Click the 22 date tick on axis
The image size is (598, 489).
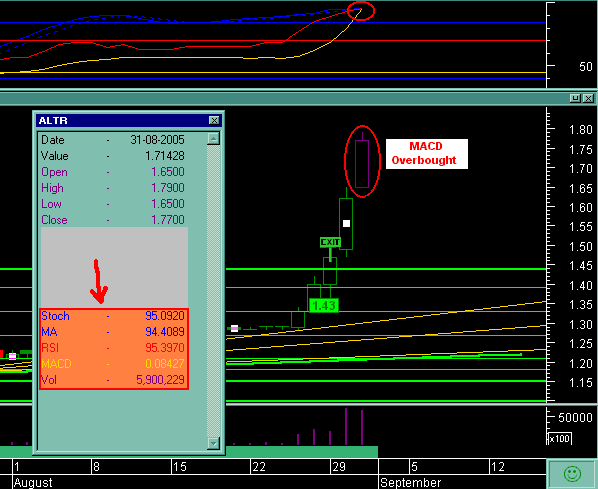pyautogui.click(x=259, y=466)
